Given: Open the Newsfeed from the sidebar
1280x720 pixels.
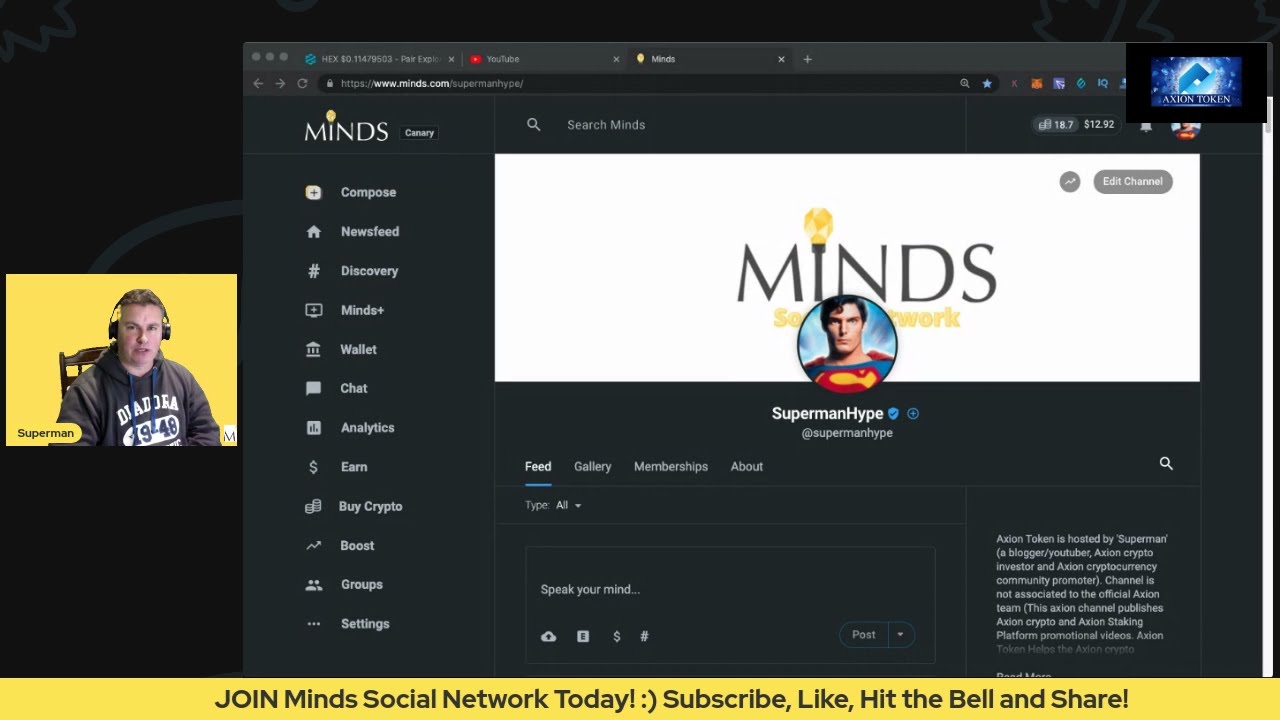Looking at the screenshot, I should [x=368, y=231].
